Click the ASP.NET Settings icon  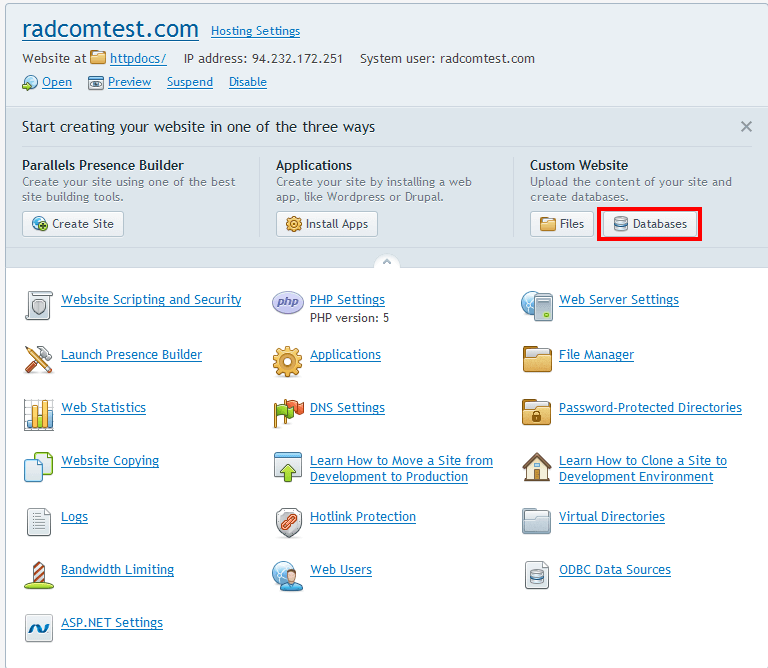coord(38,628)
